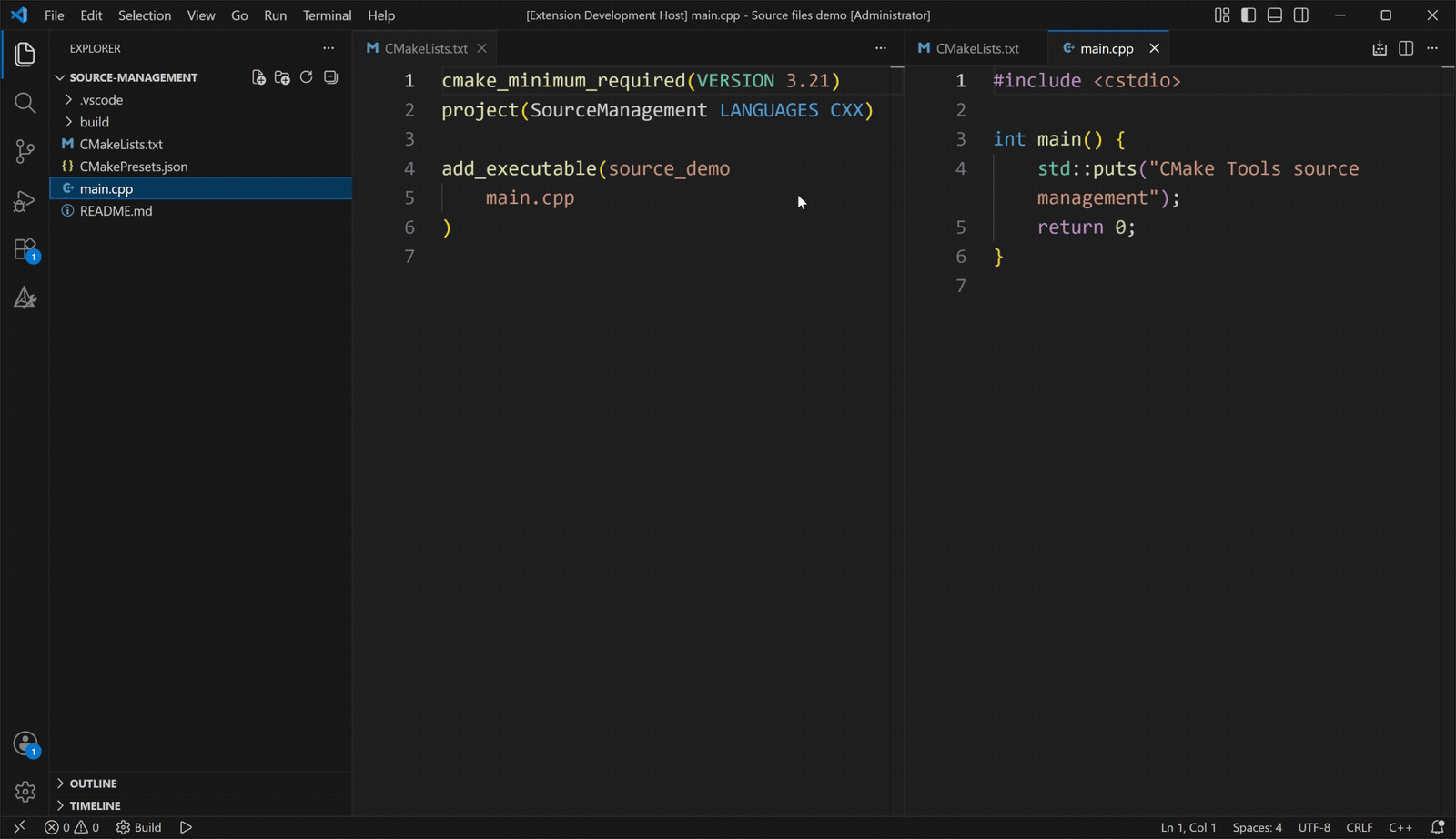Click Ln 1, Col 1 in status bar
The image size is (1456, 839).
click(x=1188, y=827)
